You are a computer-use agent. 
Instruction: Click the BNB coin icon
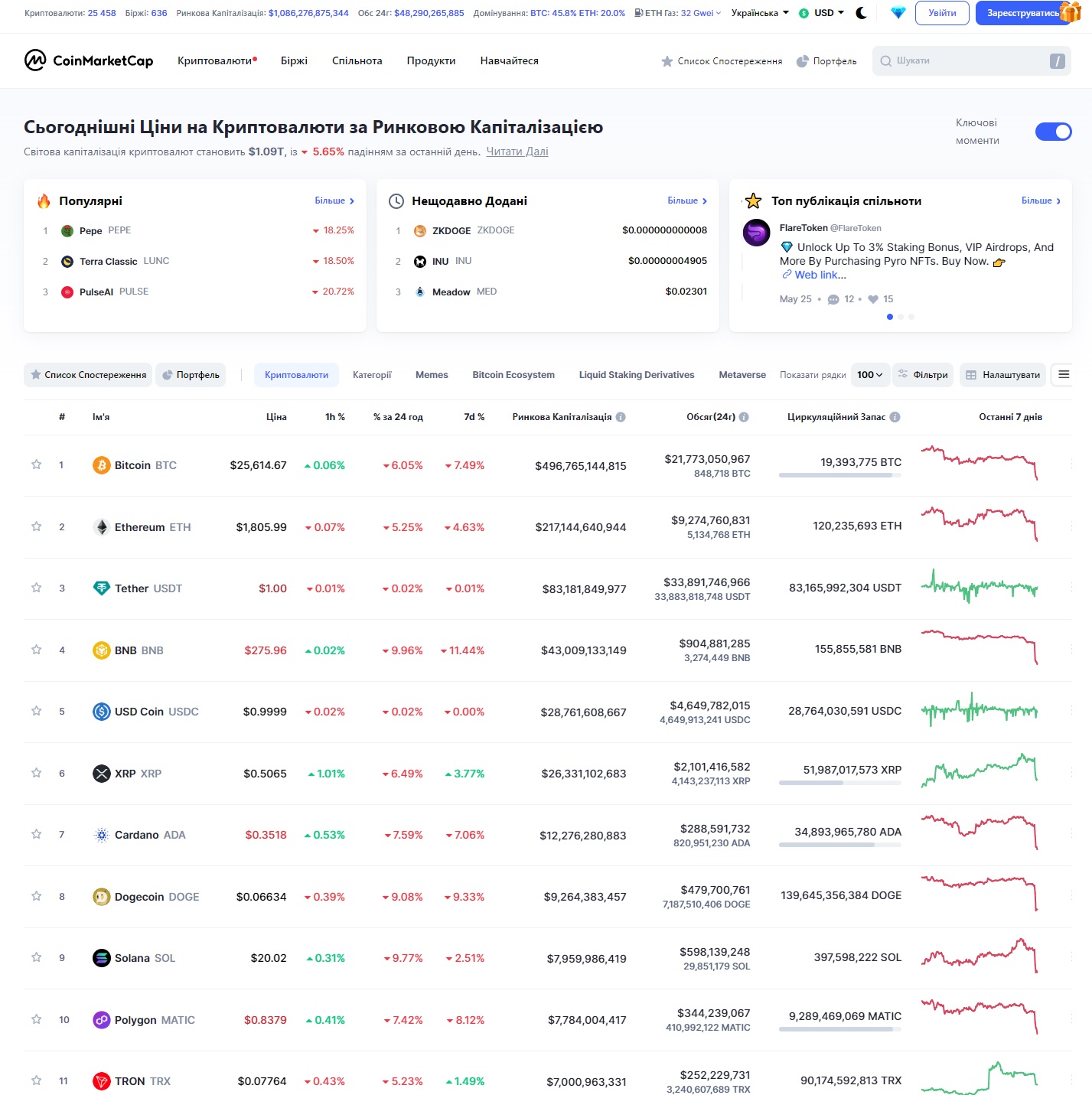(x=102, y=650)
